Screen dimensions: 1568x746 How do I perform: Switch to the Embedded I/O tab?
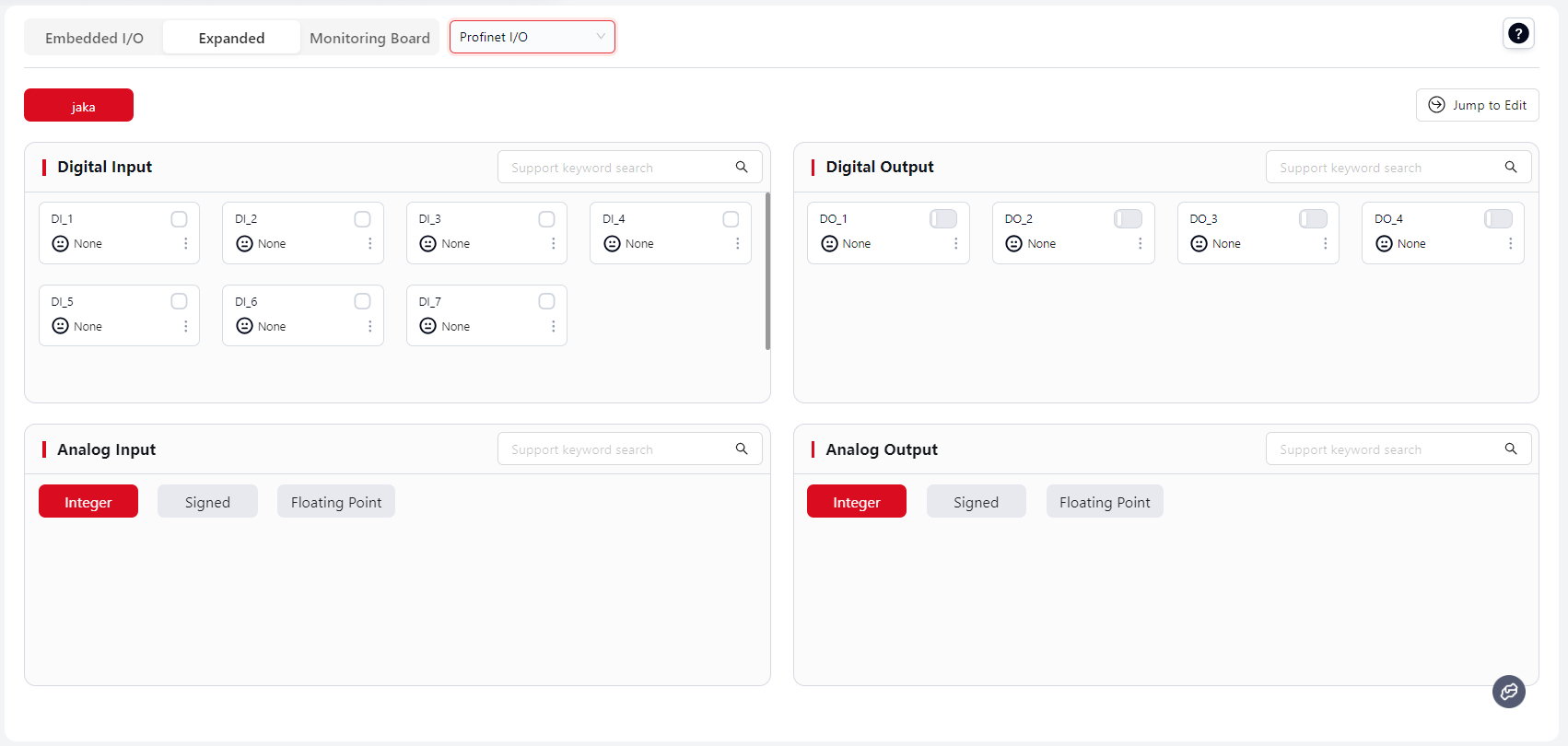tap(94, 38)
